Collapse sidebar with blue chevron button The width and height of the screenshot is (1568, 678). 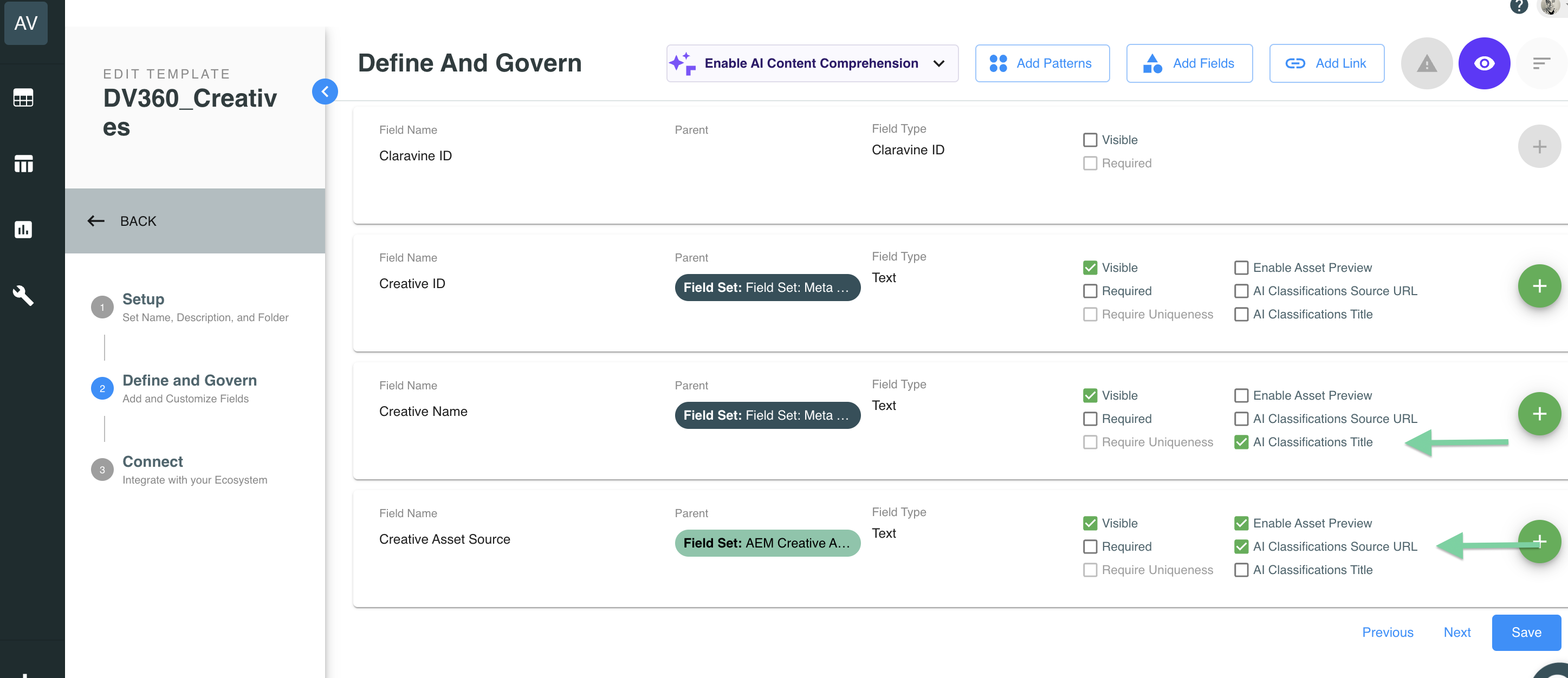(x=325, y=92)
